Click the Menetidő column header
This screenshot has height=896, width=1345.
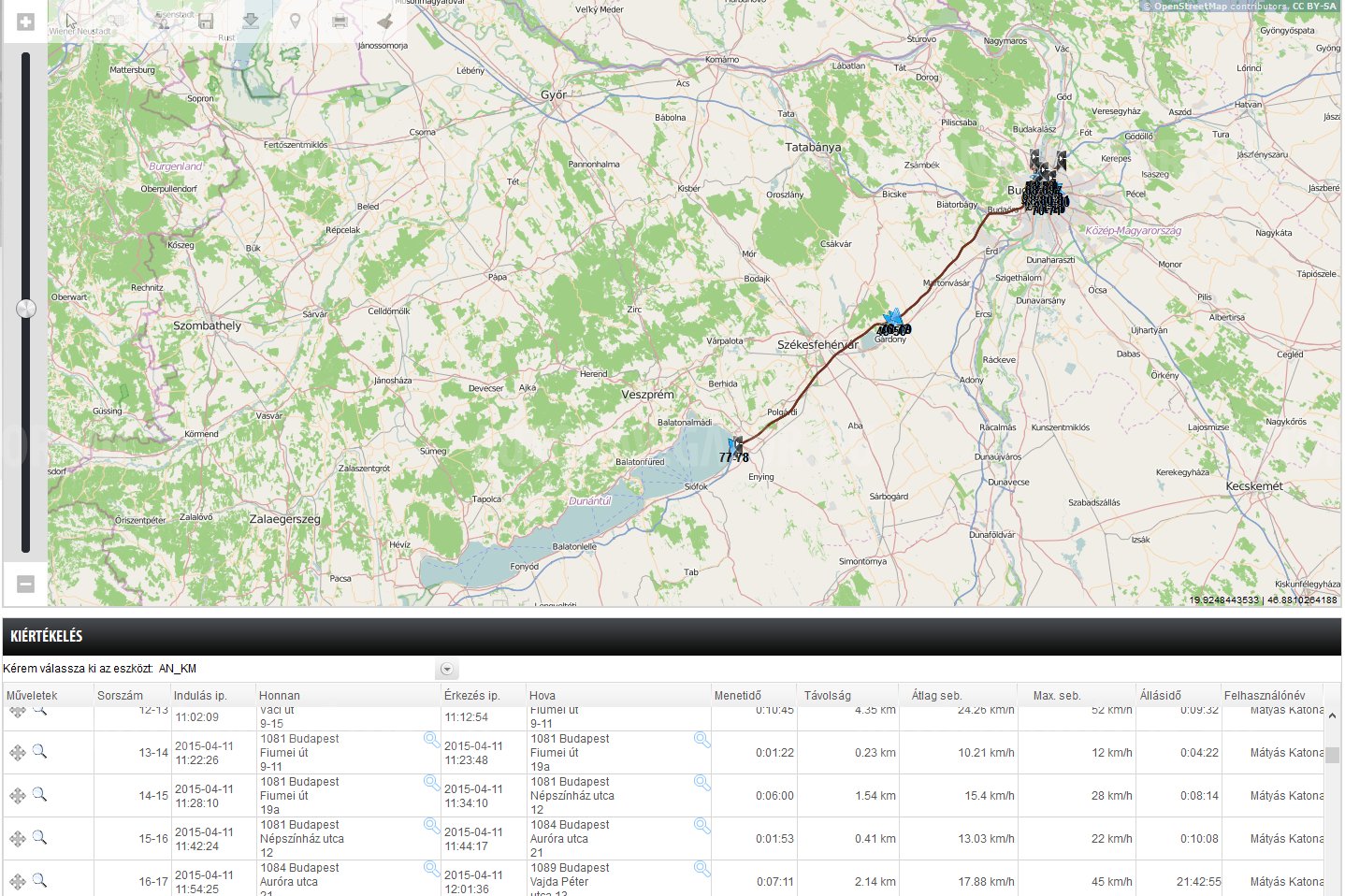(737, 695)
